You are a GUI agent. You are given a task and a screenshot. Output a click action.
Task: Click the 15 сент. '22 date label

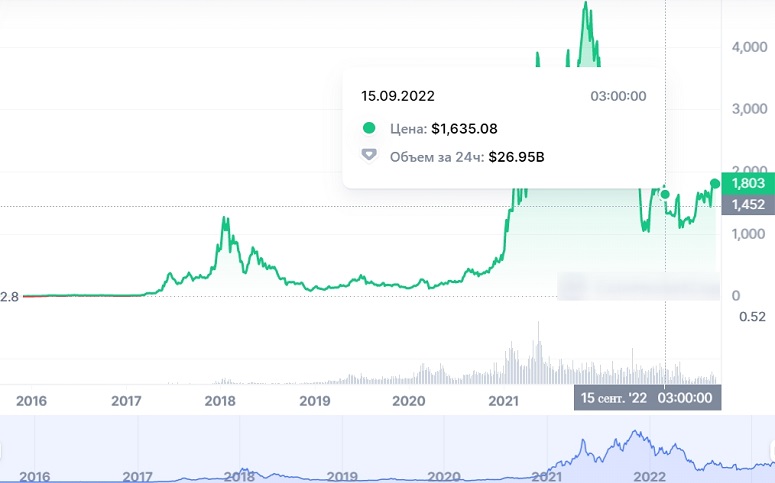click(613, 398)
